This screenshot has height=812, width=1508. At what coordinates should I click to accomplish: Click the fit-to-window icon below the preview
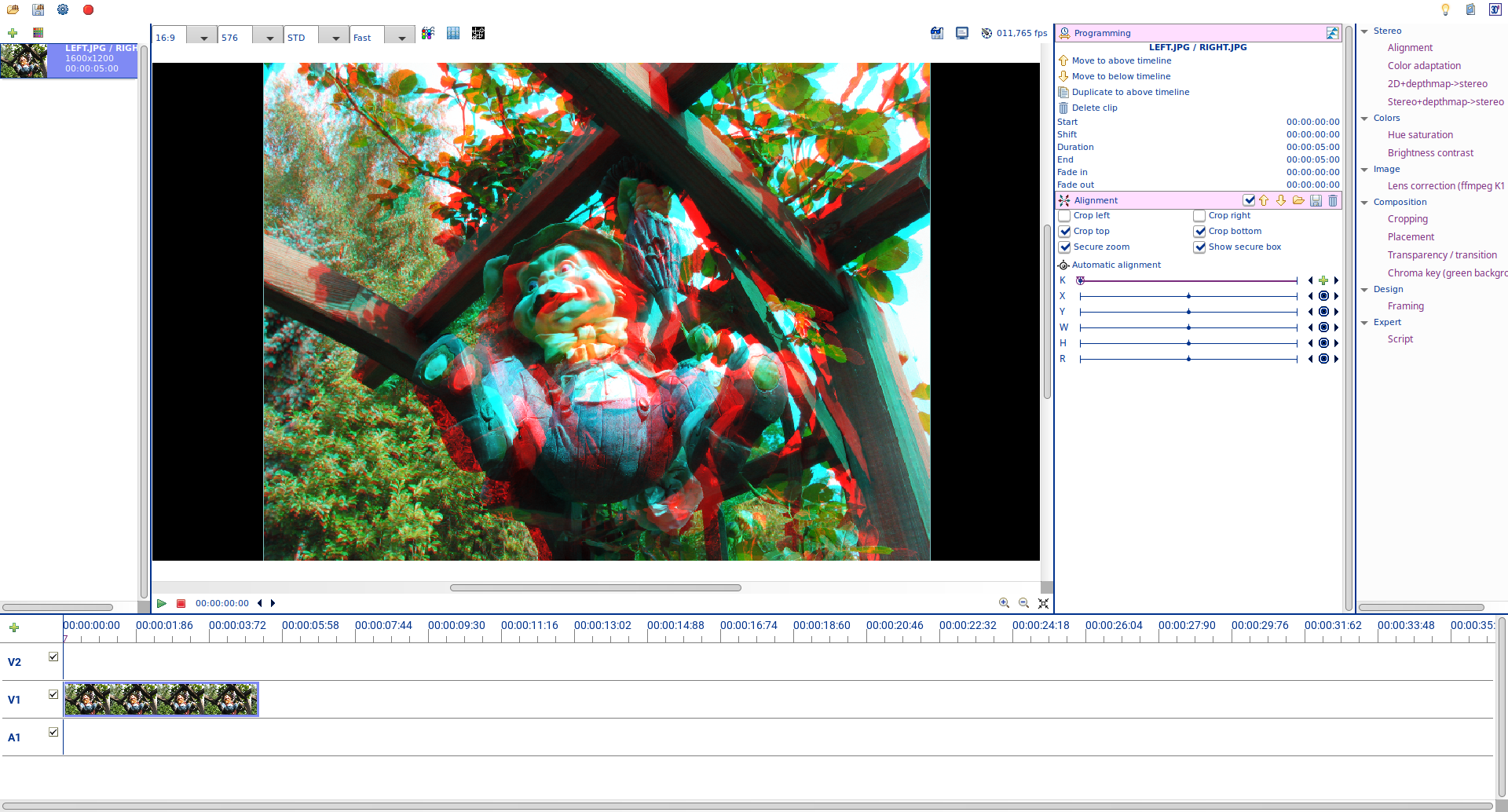1043,603
